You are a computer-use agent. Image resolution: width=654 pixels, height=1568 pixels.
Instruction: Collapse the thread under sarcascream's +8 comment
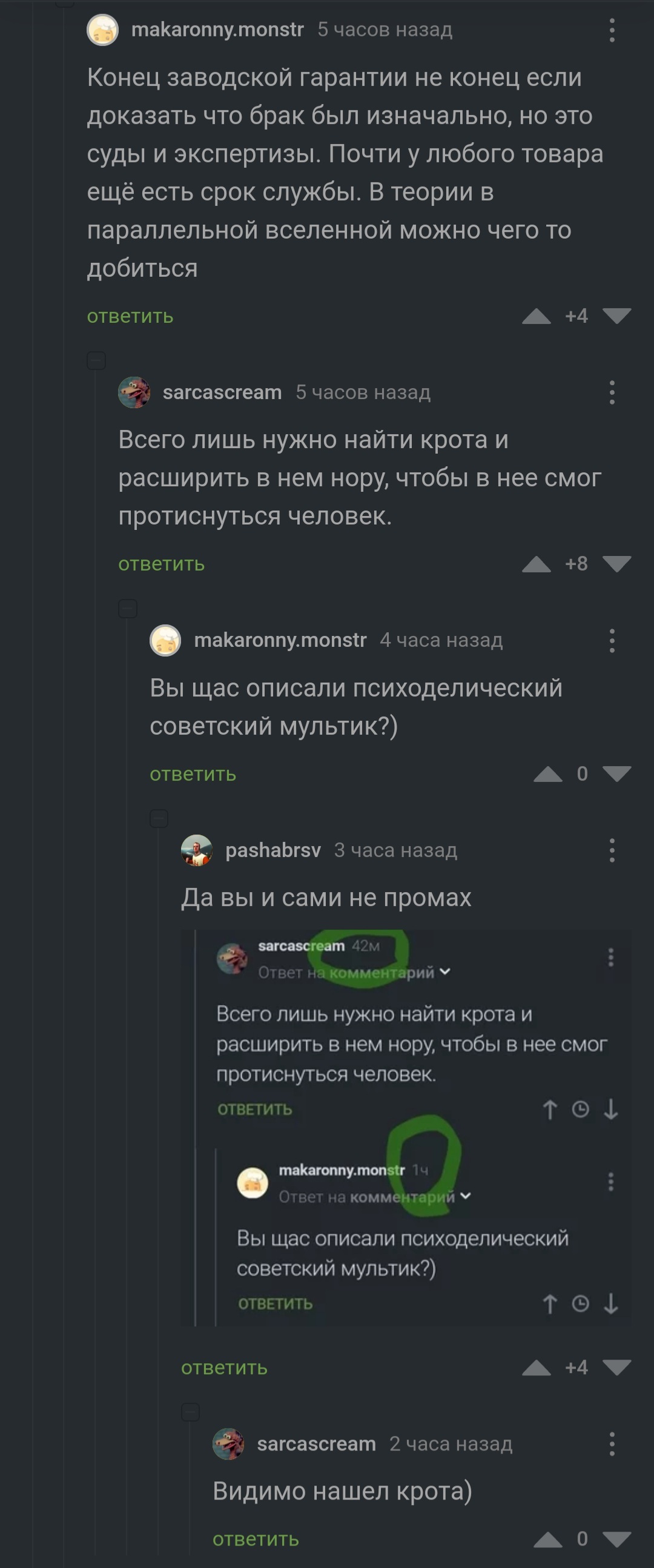pyautogui.click(x=128, y=609)
